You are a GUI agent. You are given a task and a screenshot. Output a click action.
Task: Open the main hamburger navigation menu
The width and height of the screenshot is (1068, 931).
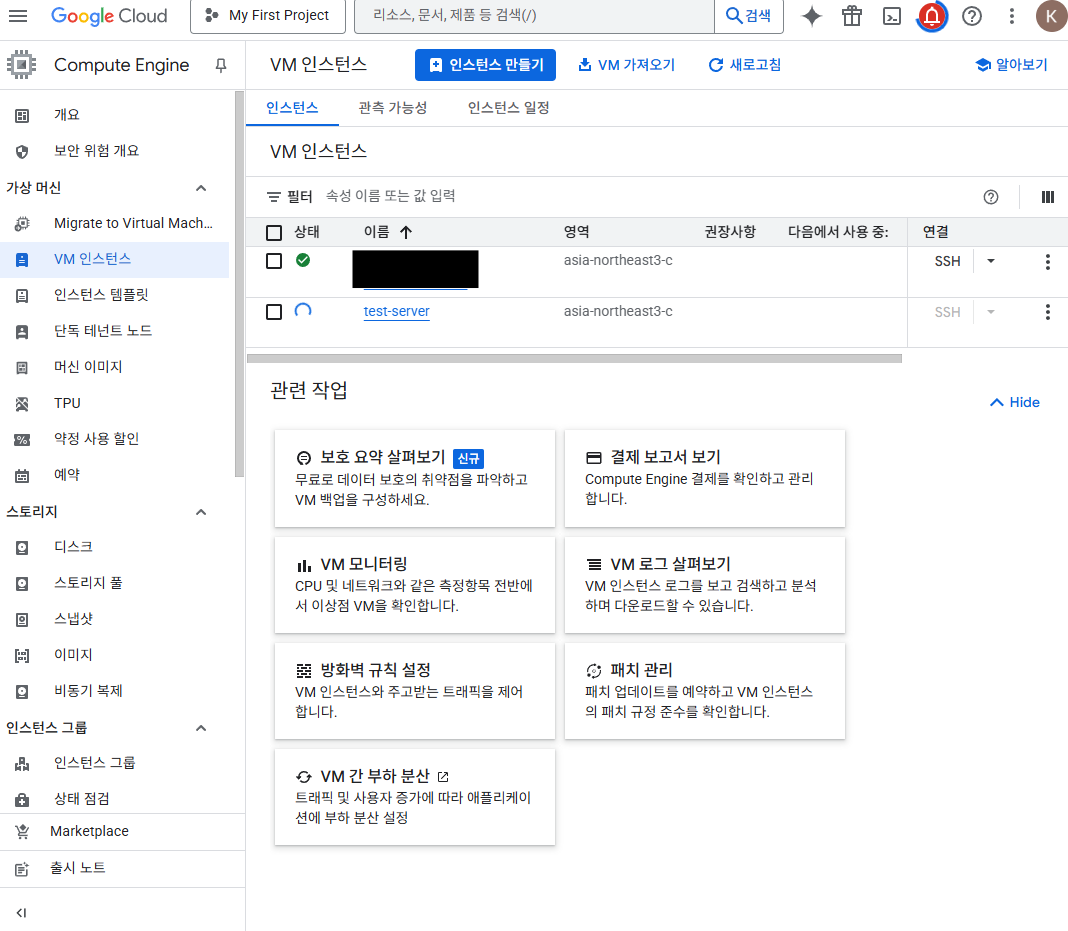[18, 16]
